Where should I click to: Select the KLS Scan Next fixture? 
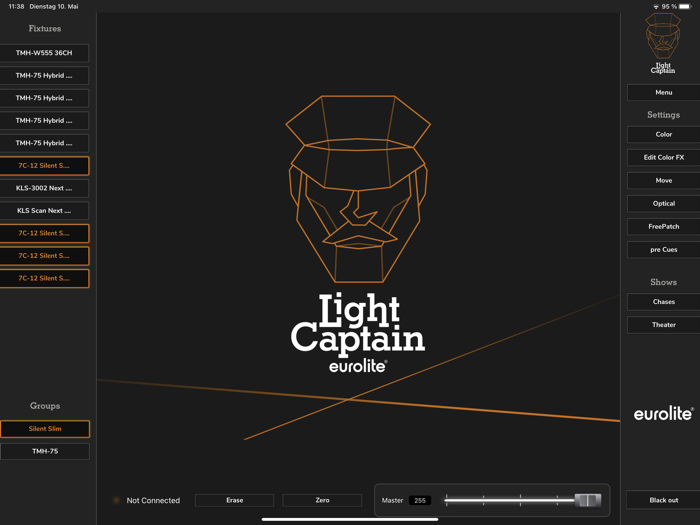[44, 211]
